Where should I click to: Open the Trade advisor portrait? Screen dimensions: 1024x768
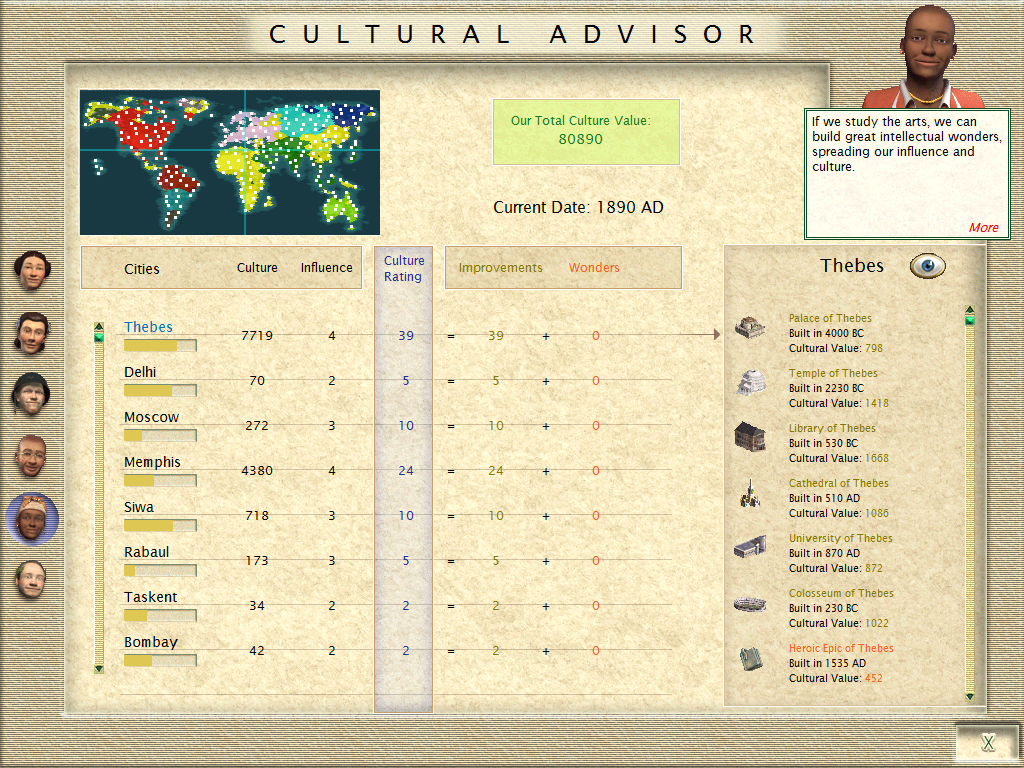coord(31,332)
